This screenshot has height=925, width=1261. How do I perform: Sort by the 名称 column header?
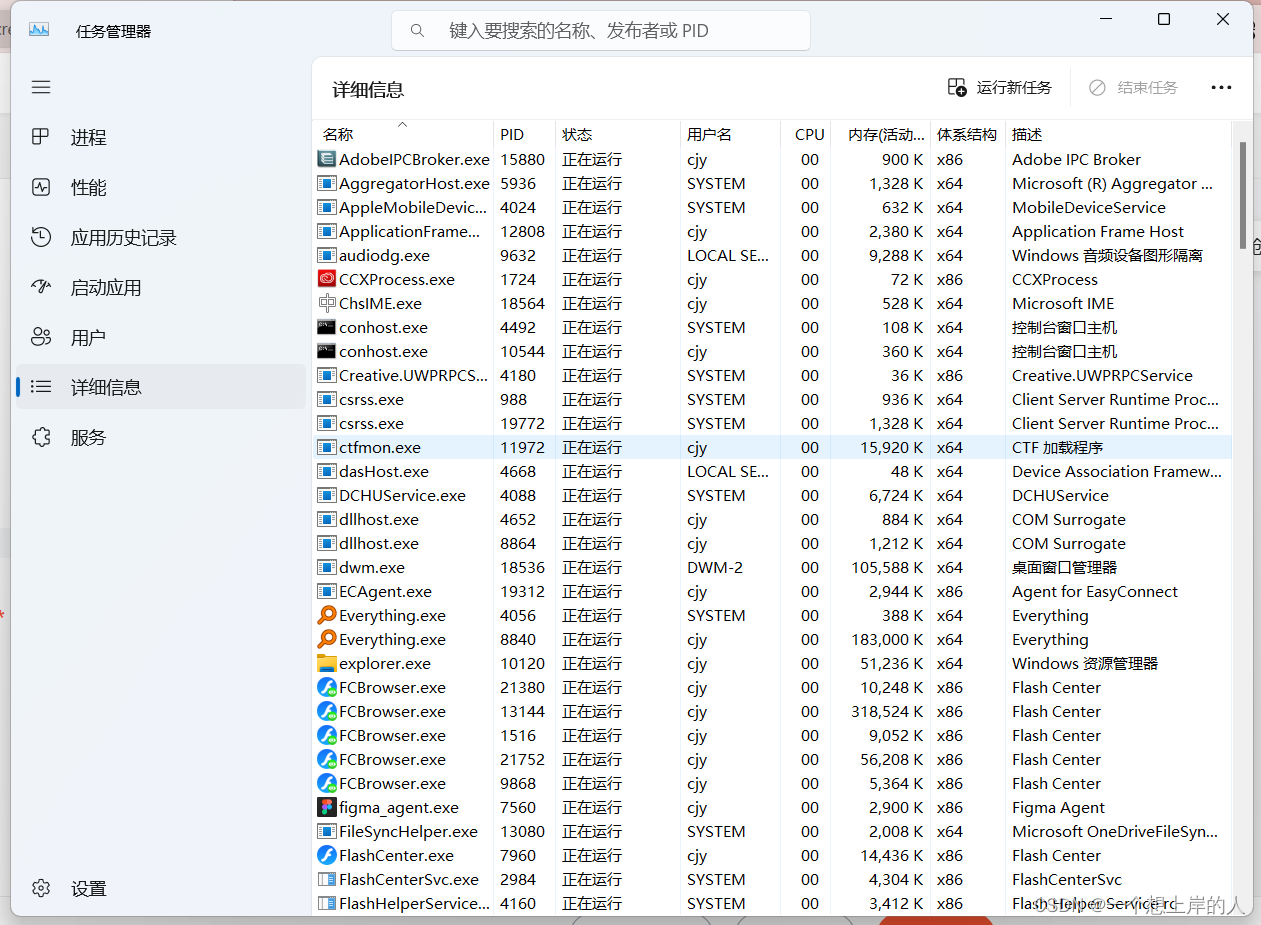pyautogui.click(x=403, y=134)
